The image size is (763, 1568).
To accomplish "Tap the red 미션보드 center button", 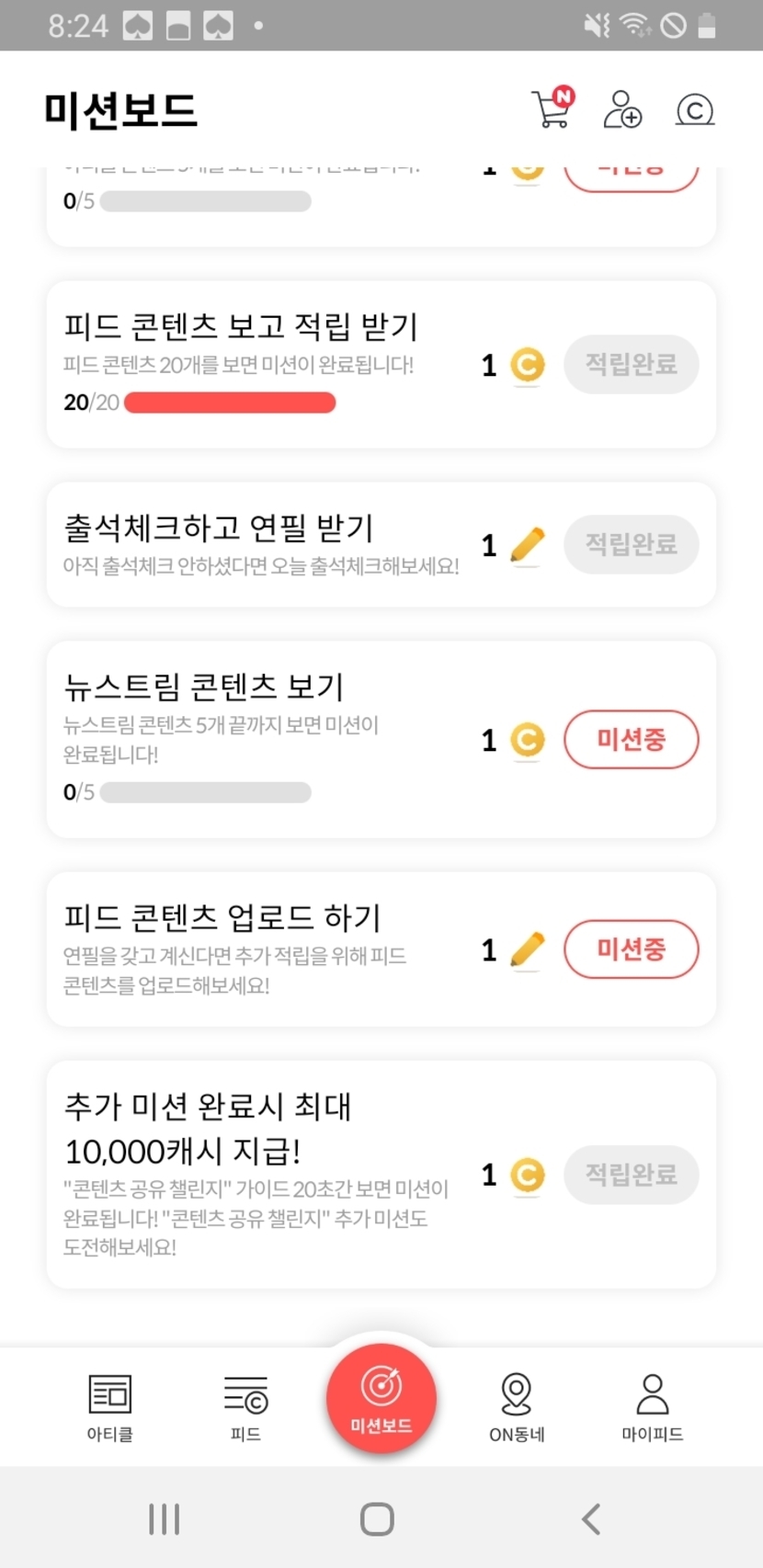I will pos(381,1398).
